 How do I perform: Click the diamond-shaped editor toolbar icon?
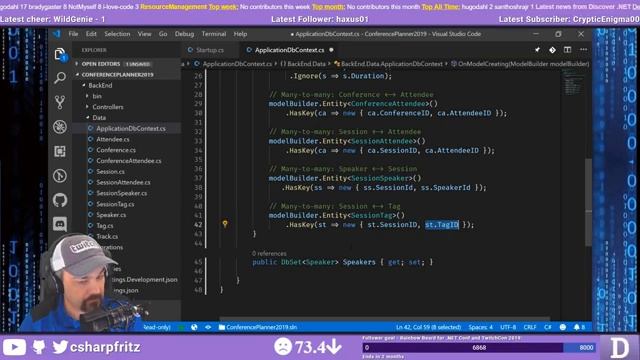click(x=552, y=50)
